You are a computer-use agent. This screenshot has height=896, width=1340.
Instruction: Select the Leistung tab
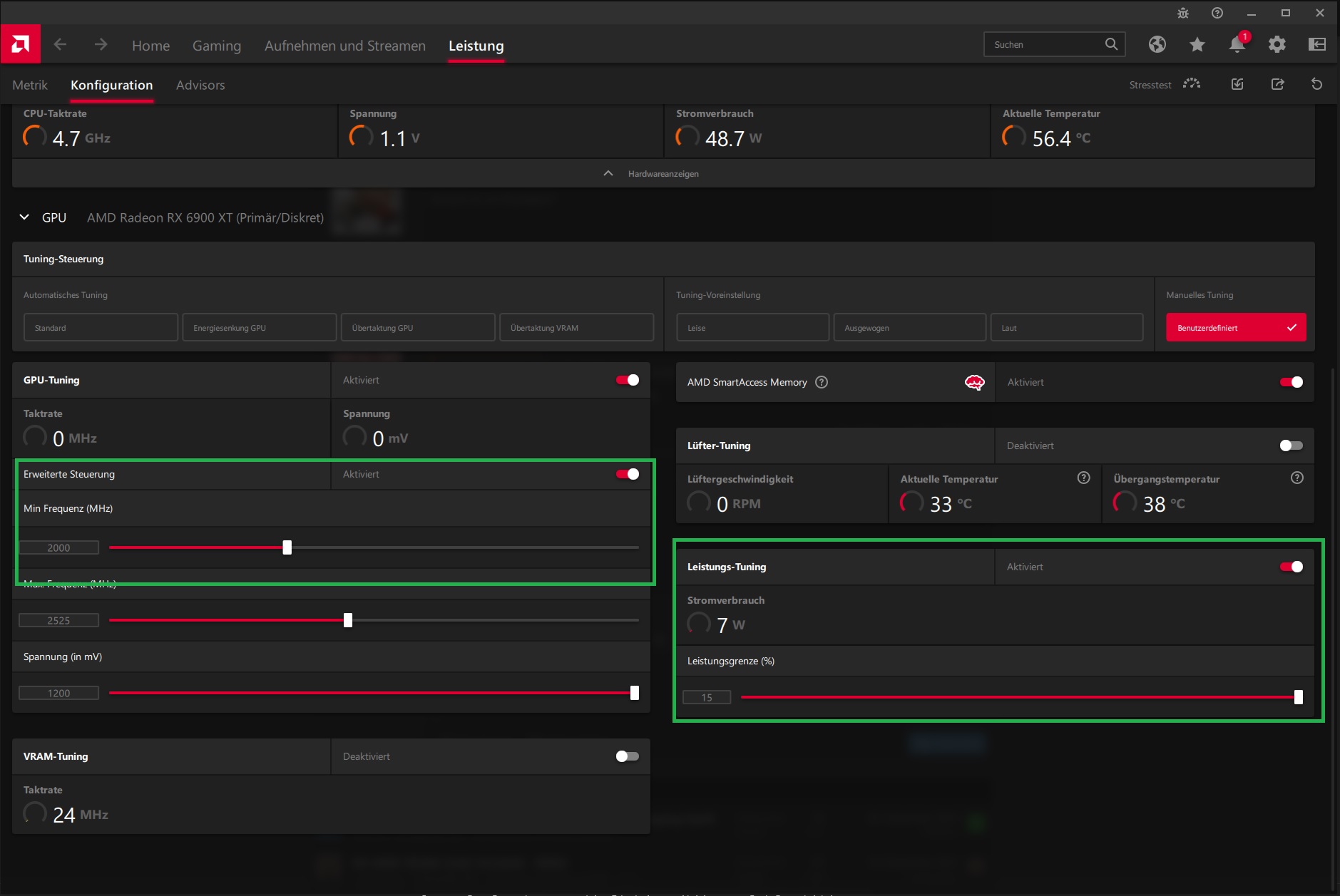(476, 46)
